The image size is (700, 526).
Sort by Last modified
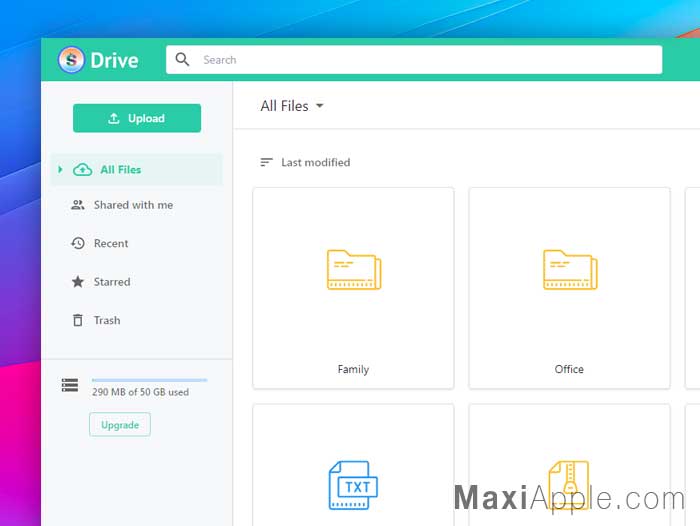(x=316, y=162)
